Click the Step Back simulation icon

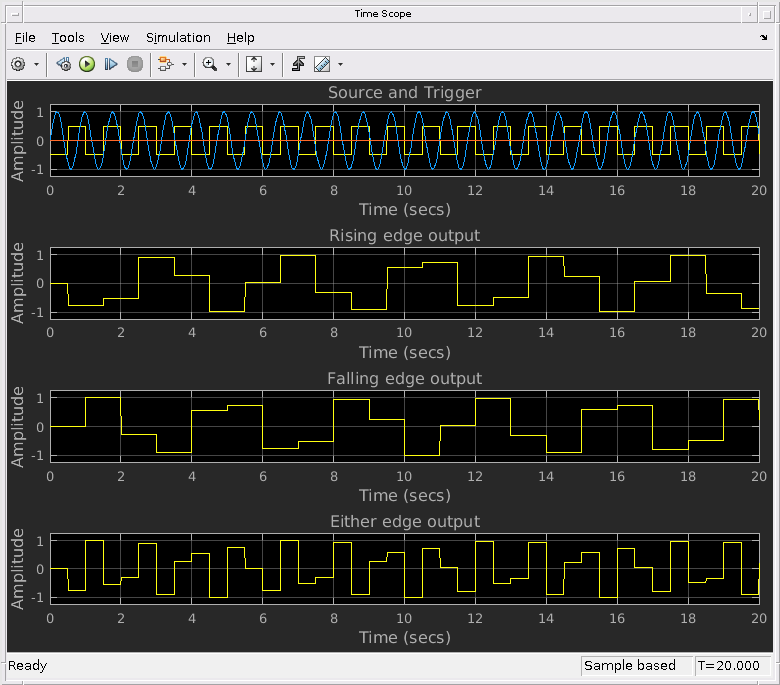(x=63, y=64)
